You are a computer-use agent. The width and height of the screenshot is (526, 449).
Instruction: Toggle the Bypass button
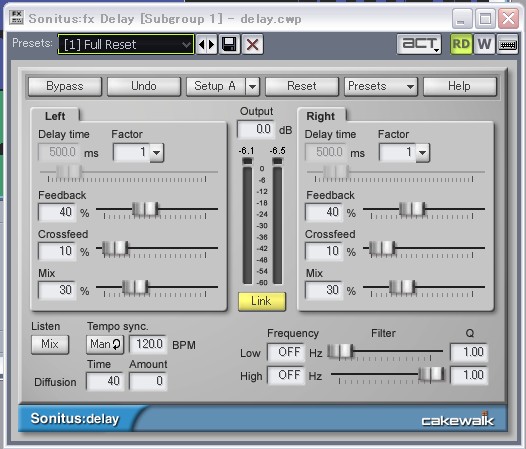(65, 86)
